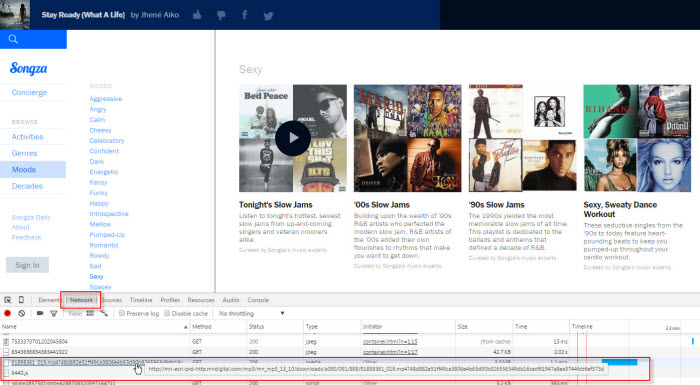700x385 pixels.
Task: Click jpeg file icon for 753337070120204​5804
Action: tap(6, 342)
